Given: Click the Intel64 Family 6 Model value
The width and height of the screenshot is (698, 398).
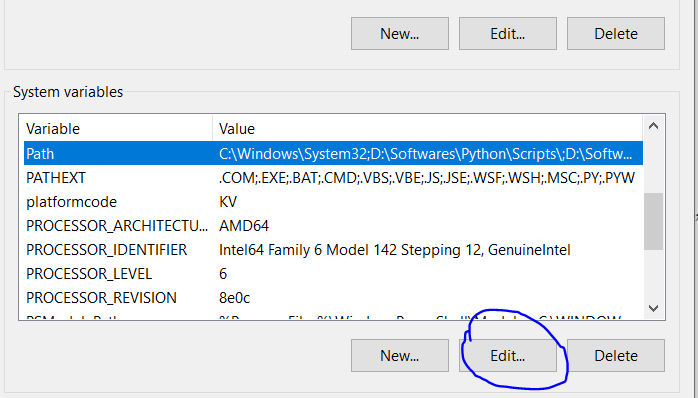Looking at the screenshot, I should 394,250.
